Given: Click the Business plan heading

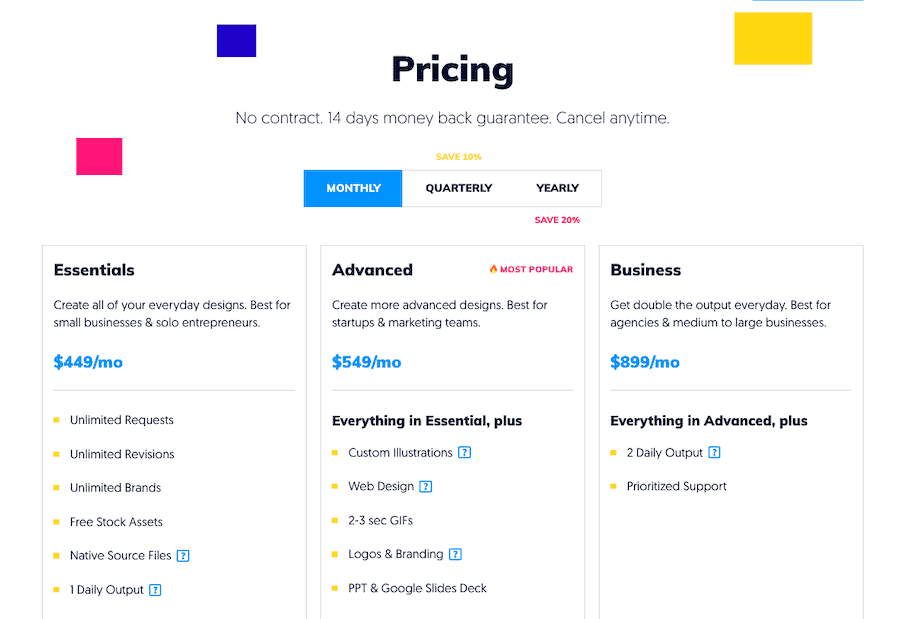Looking at the screenshot, I should [646, 270].
